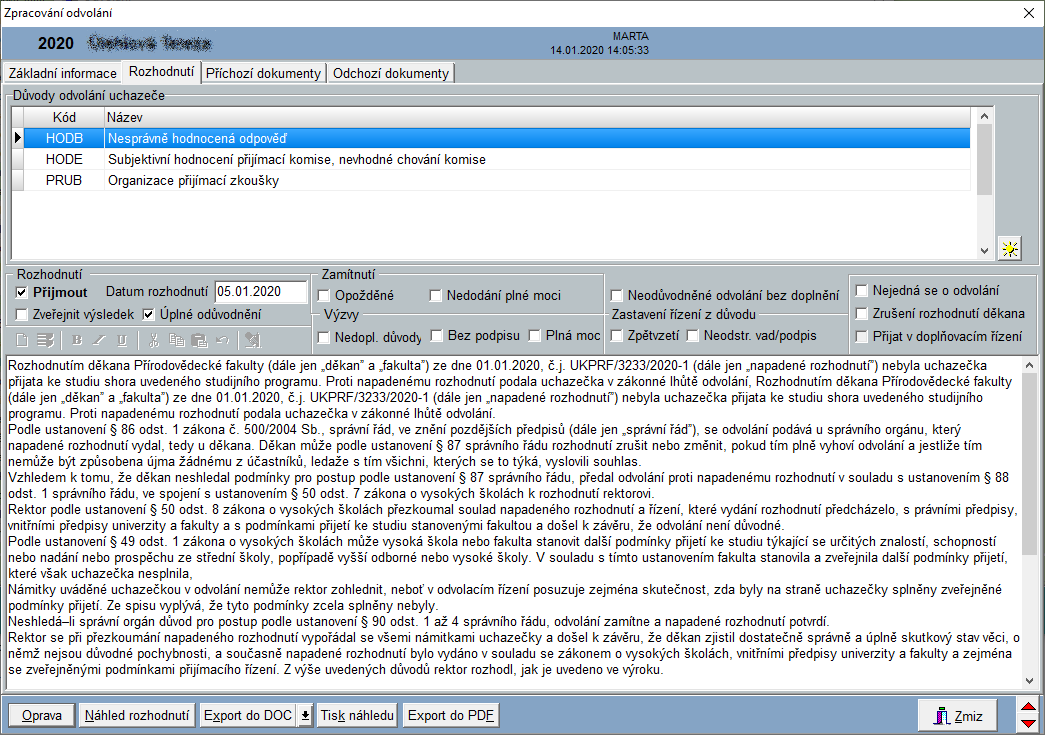Enable the Zveřejnit výsledek checkbox

pyautogui.click(x=23, y=315)
